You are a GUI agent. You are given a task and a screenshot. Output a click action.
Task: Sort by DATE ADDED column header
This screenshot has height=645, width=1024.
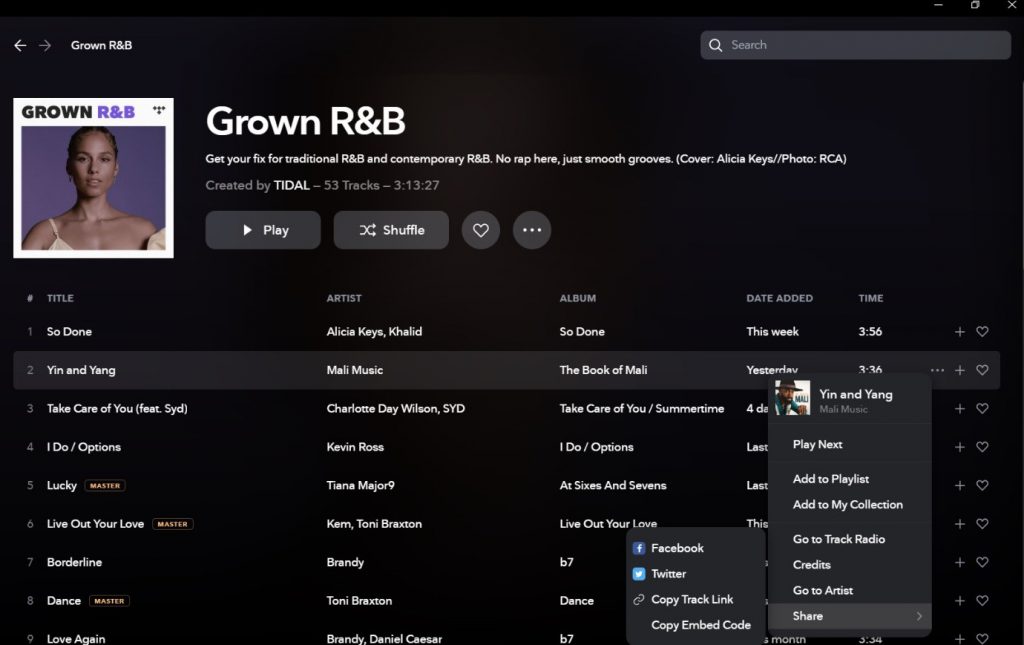click(x=780, y=298)
